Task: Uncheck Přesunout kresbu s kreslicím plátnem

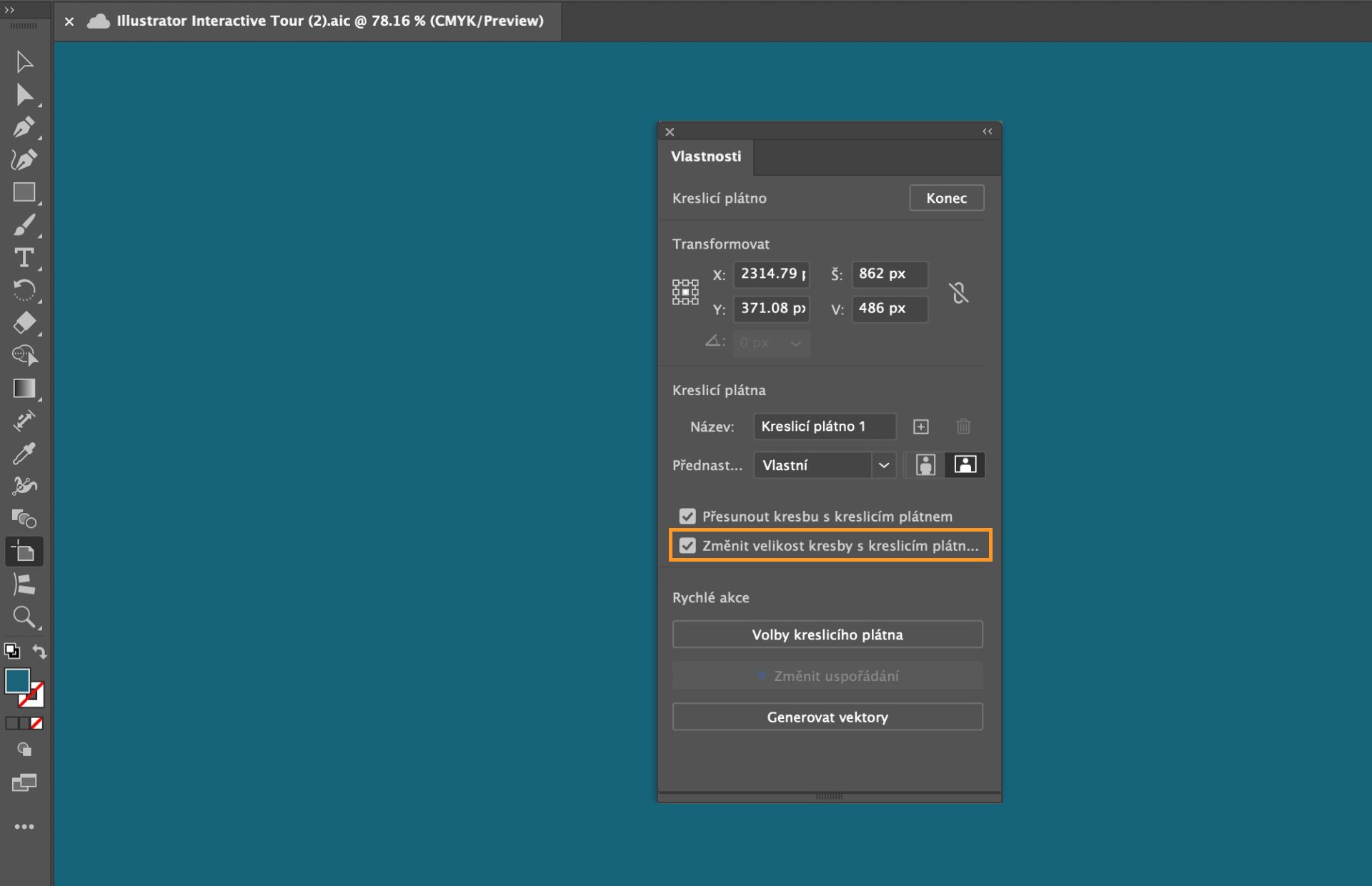Action: pos(687,516)
